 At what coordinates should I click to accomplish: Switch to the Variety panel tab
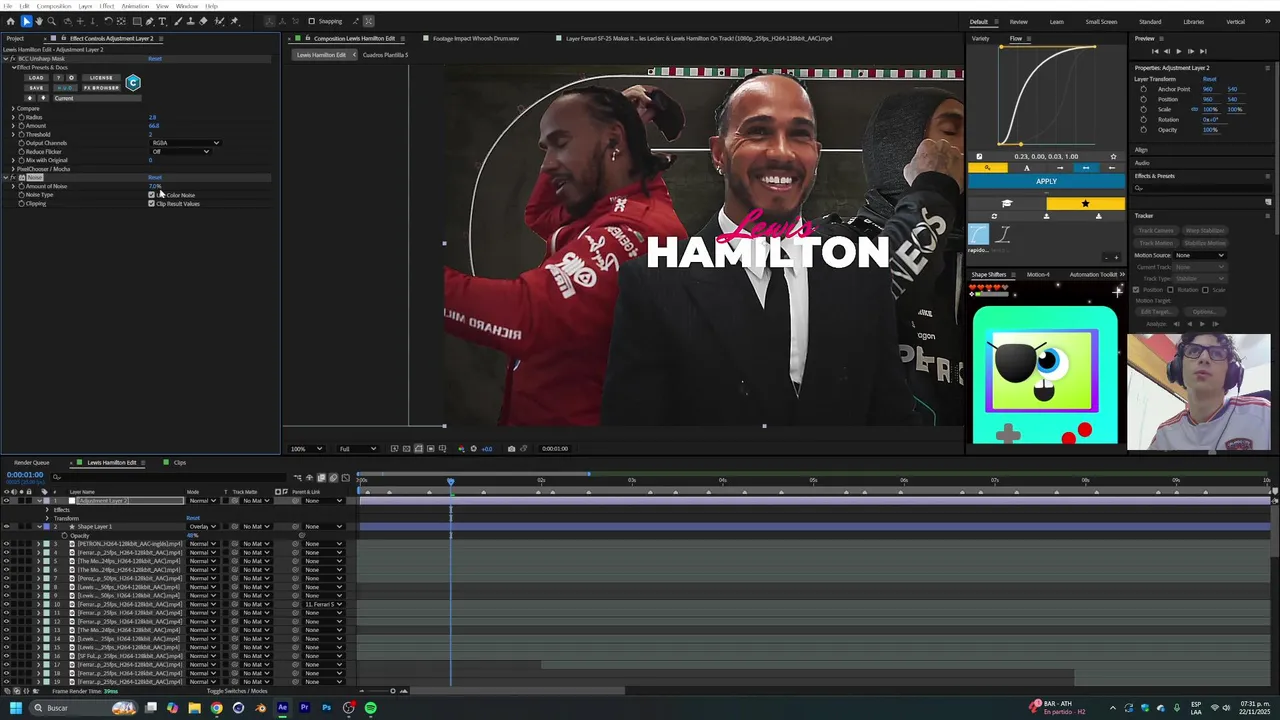click(x=981, y=39)
